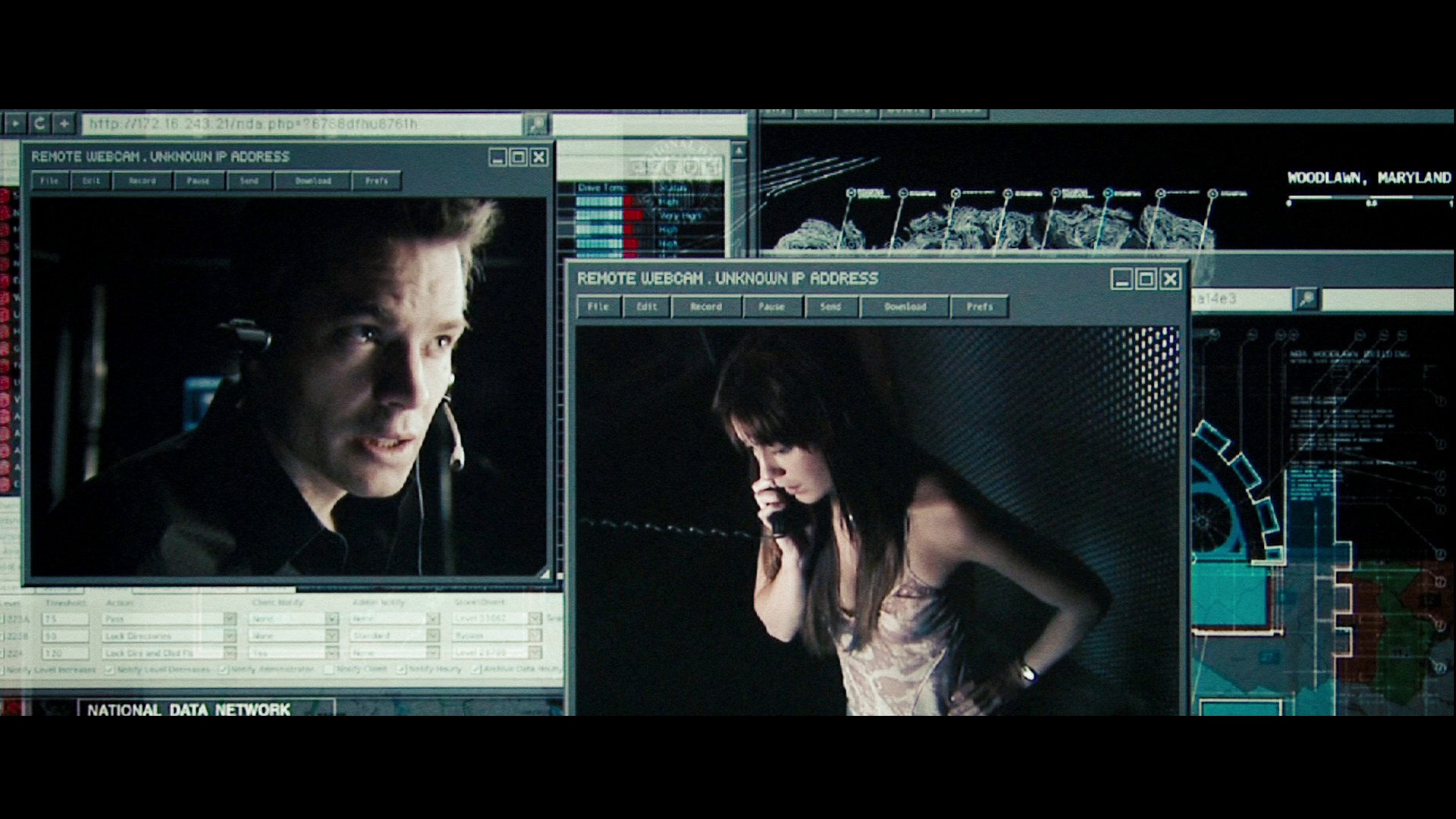
Task: Expand Client Notify dropdown in the 223B row
Action: pyautogui.click(x=294, y=635)
